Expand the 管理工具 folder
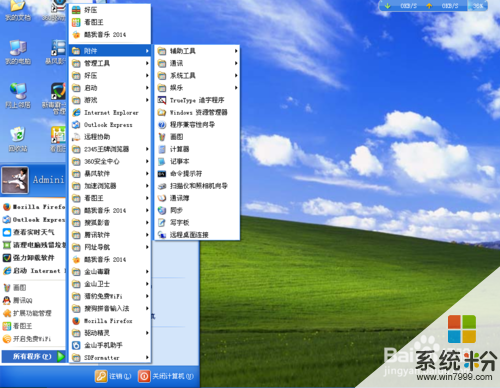Screen dimensions: 500x388 point(110,63)
